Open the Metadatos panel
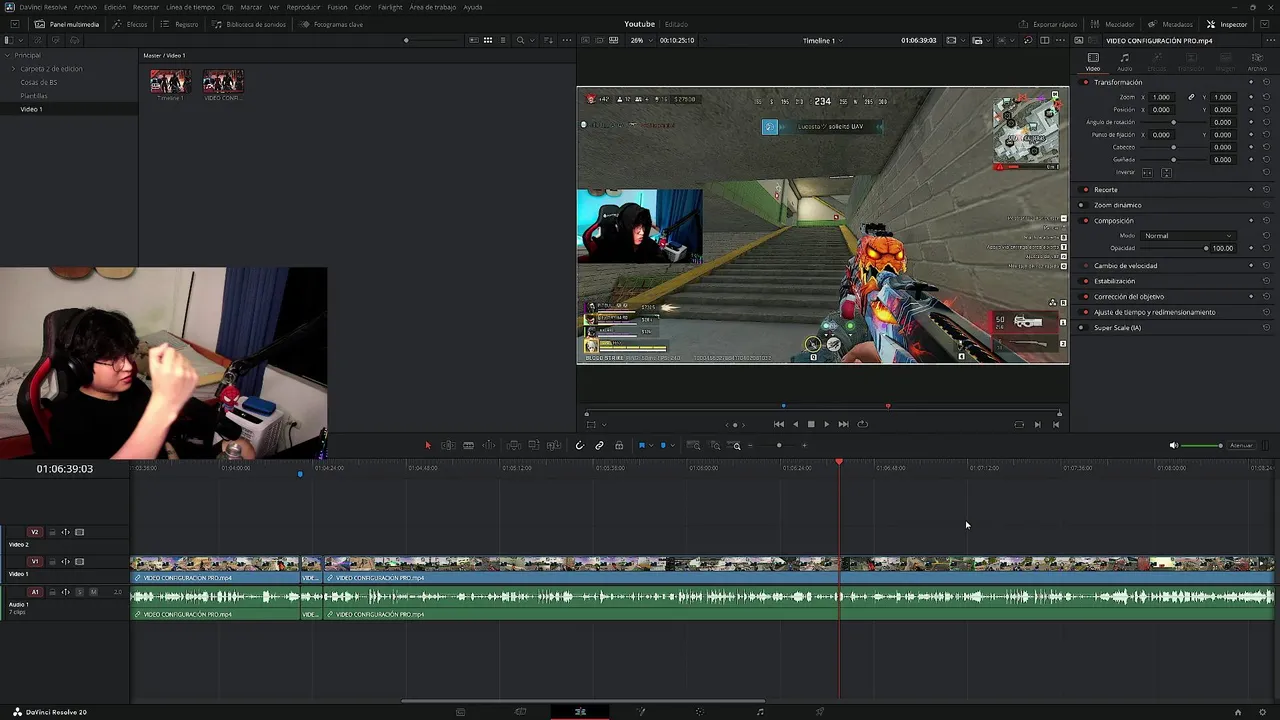Screen dimensions: 1280x720 point(1169,24)
